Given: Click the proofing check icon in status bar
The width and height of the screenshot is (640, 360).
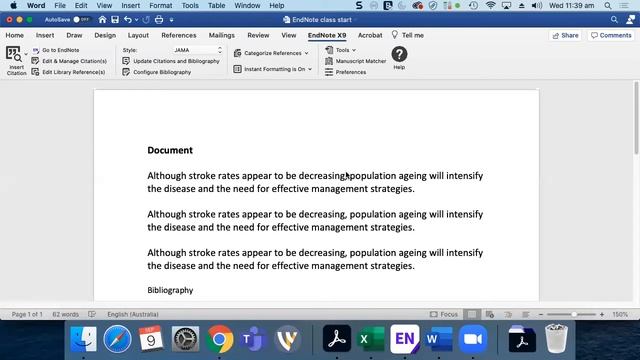Looking at the screenshot, I should (92, 314).
